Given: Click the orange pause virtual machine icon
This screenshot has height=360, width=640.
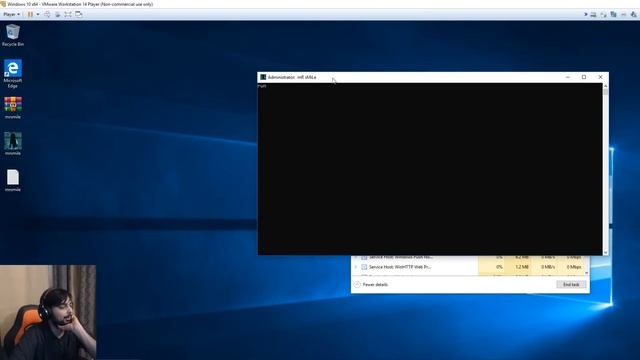Looking at the screenshot, I should click(30, 14).
